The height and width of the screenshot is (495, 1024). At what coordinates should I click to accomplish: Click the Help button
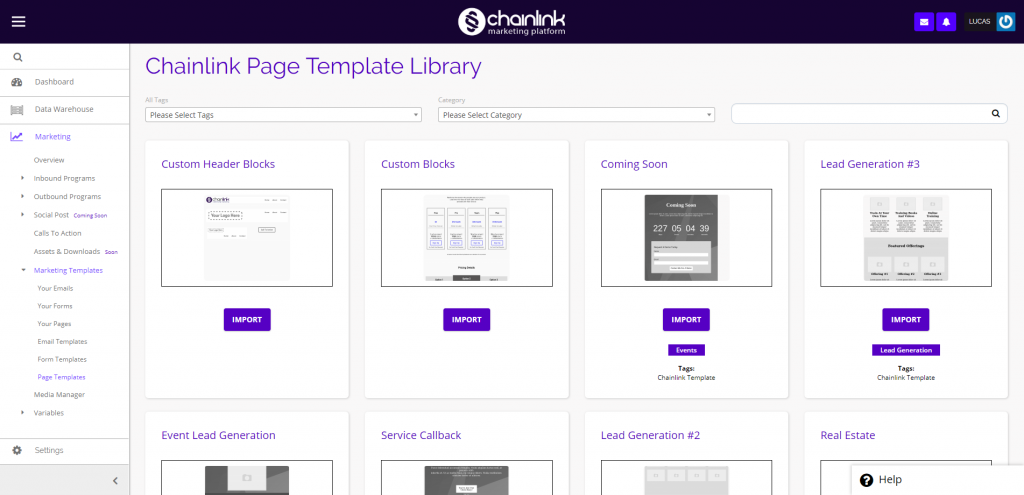[x=938, y=480]
